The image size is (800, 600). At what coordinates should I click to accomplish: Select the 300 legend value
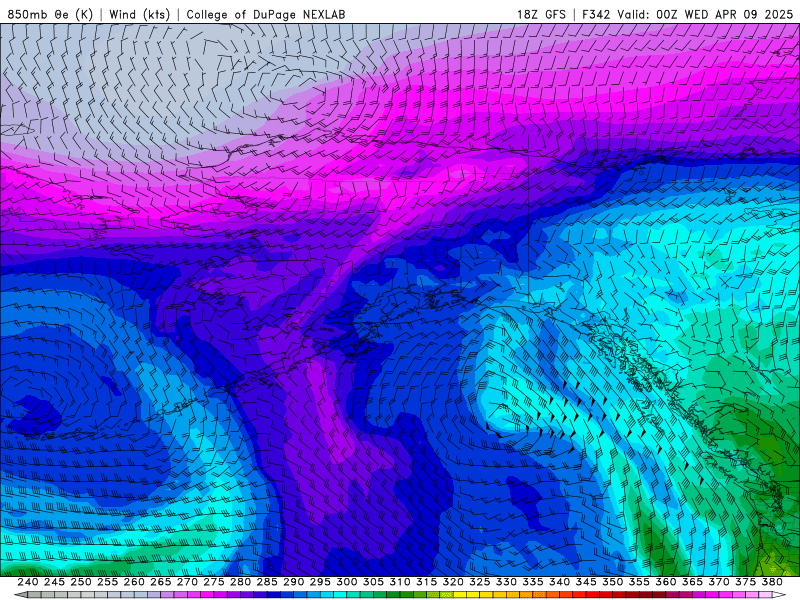pos(346,582)
